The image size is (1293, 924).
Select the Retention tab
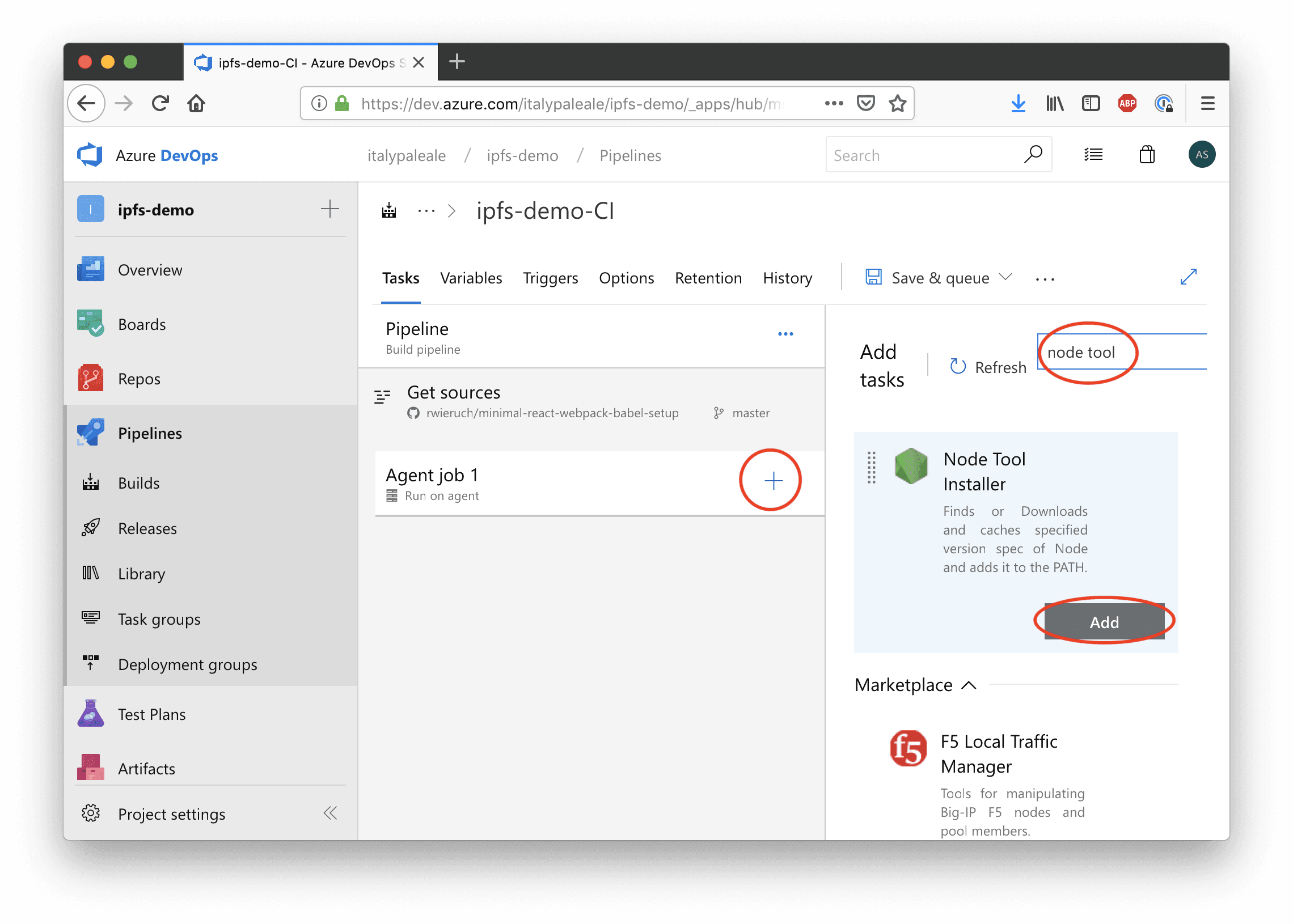pyautogui.click(x=708, y=278)
